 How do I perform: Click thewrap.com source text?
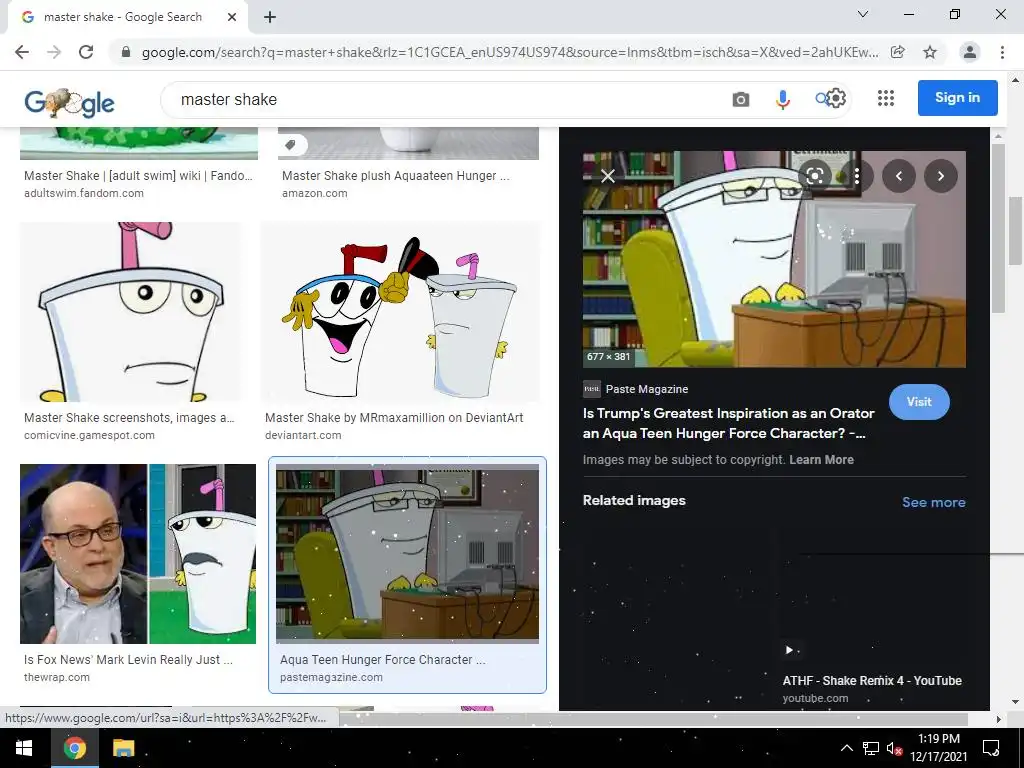click(57, 677)
